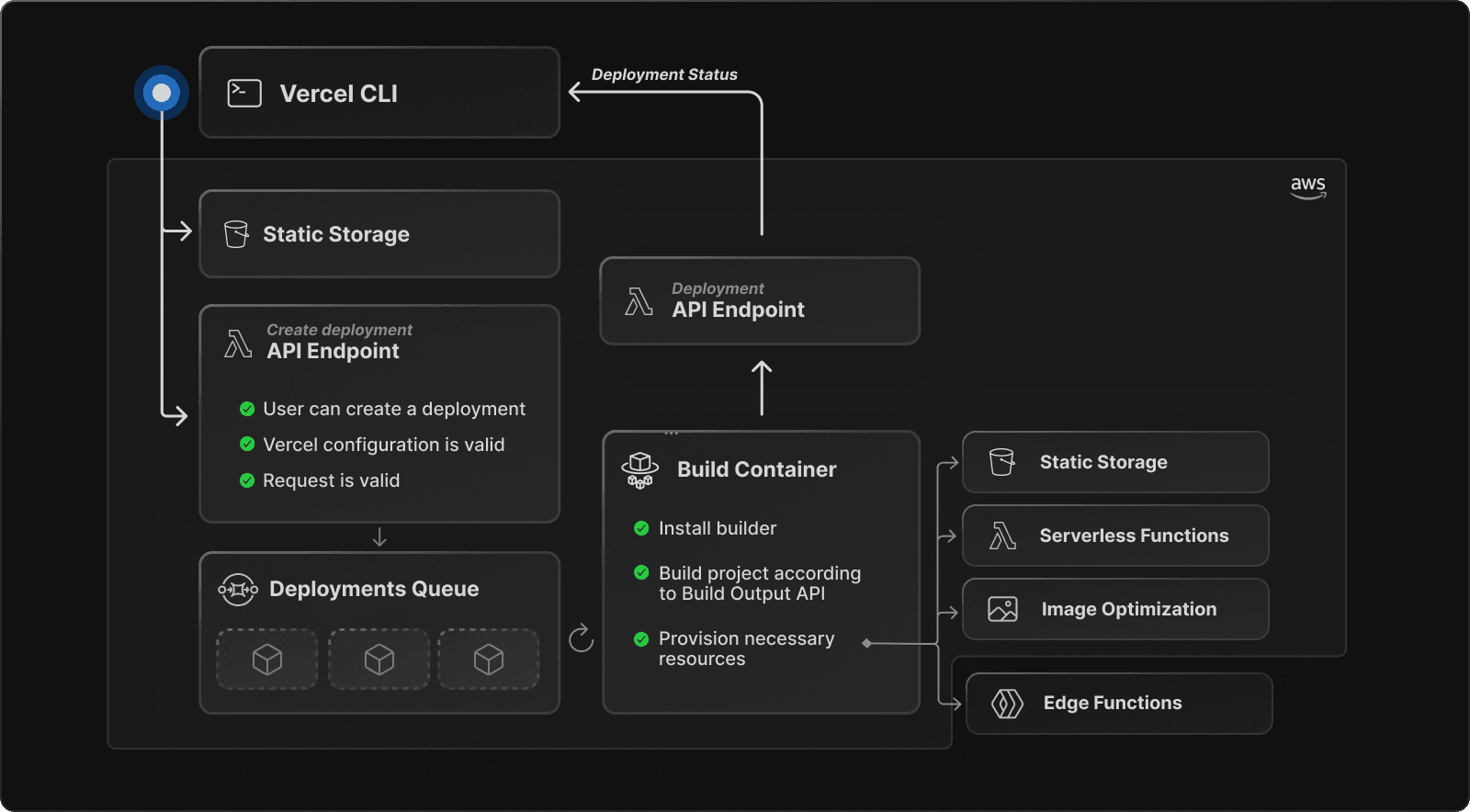This screenshot has width=1470, height=812.
Task: Click the Edge Functions diamond icon
Action: tap(1007, 704)
